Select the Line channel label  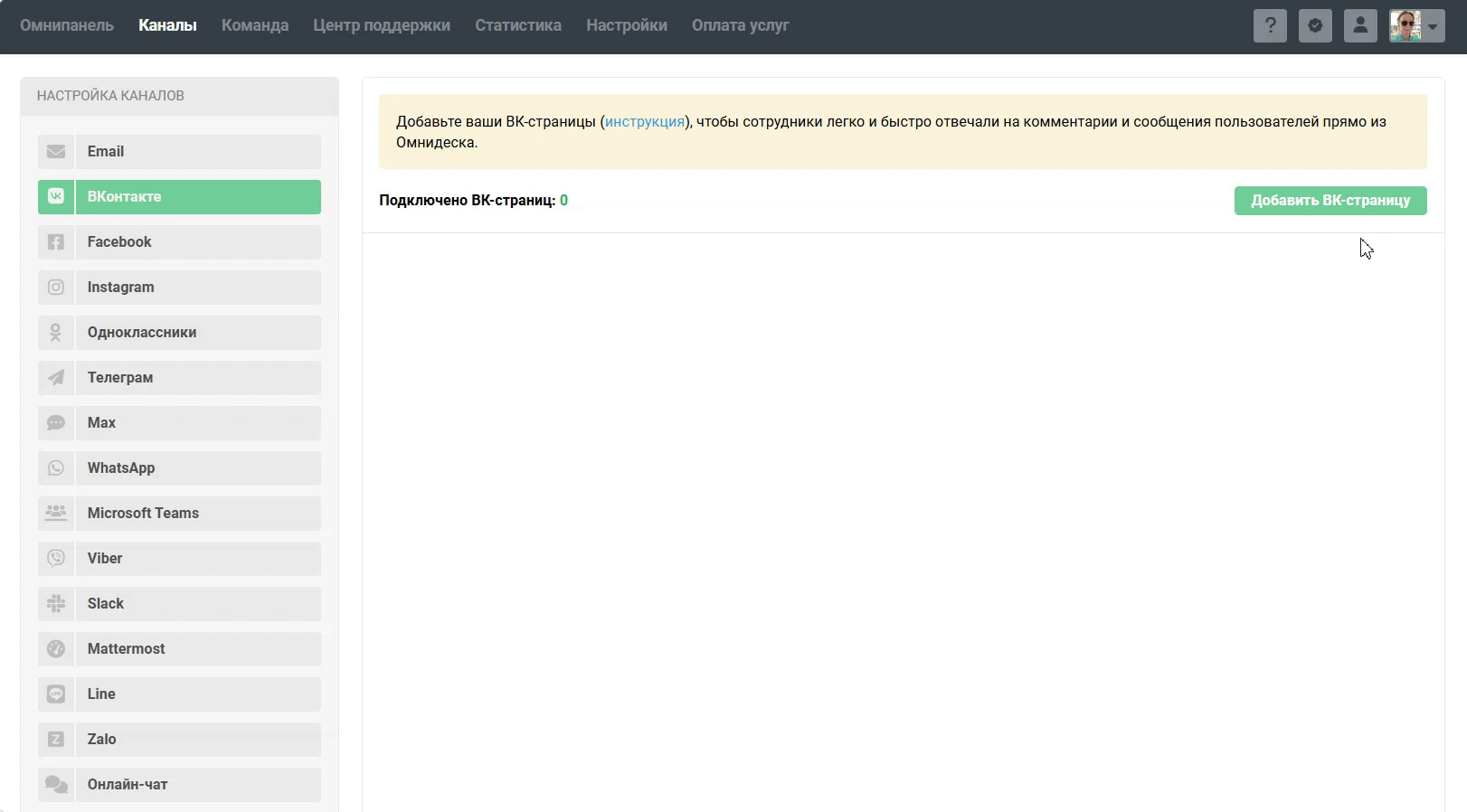(x=101, y=694)
